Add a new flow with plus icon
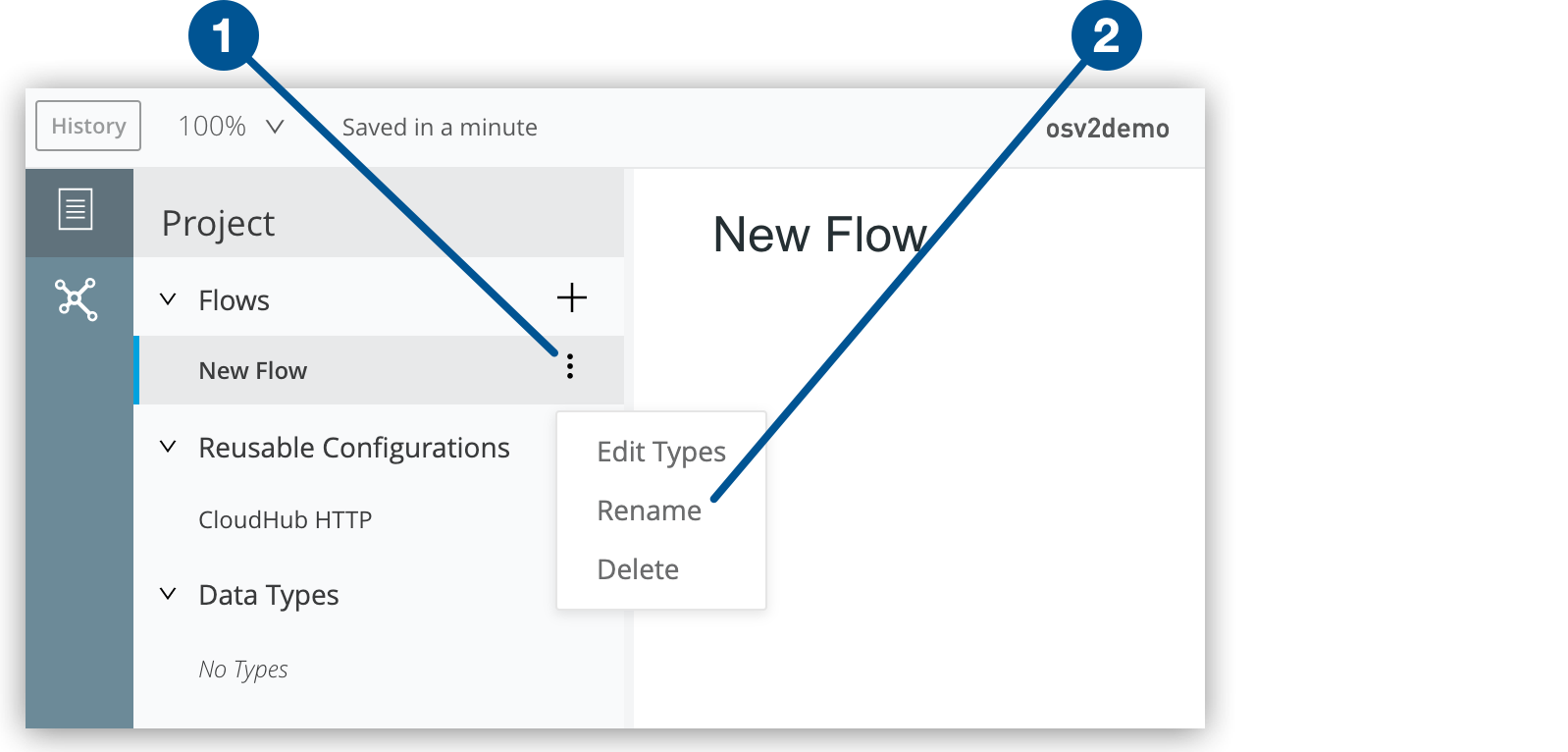Viewport: 1568px width, 752px height. click(x=571, y=297)
